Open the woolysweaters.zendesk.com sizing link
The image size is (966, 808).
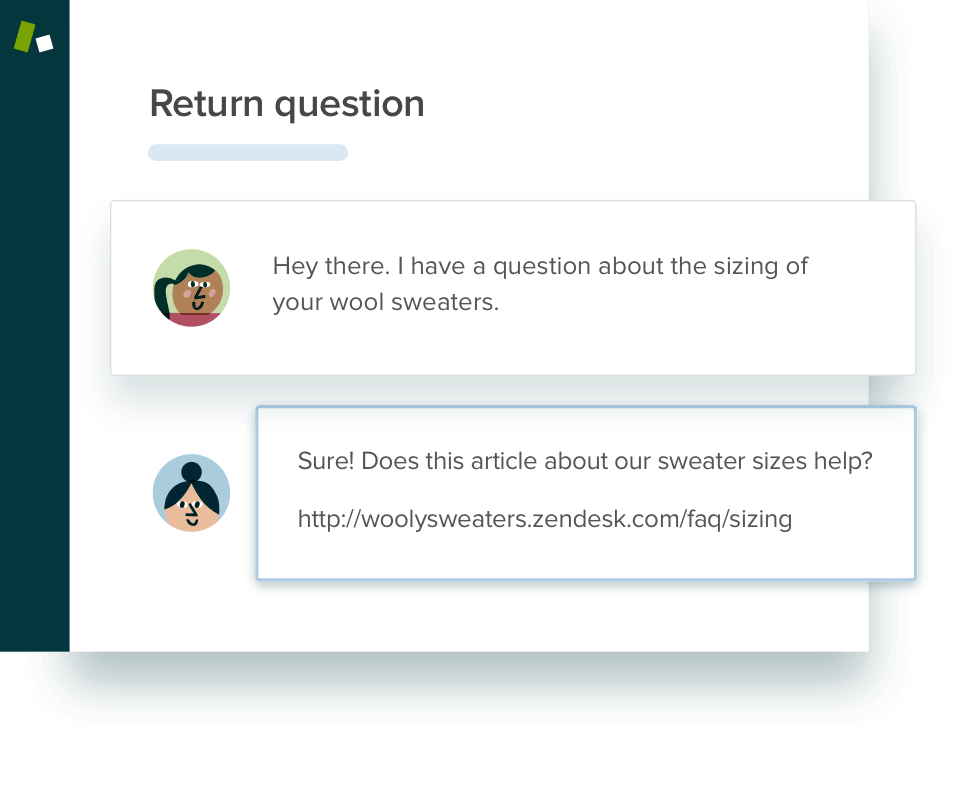(545, 519)
